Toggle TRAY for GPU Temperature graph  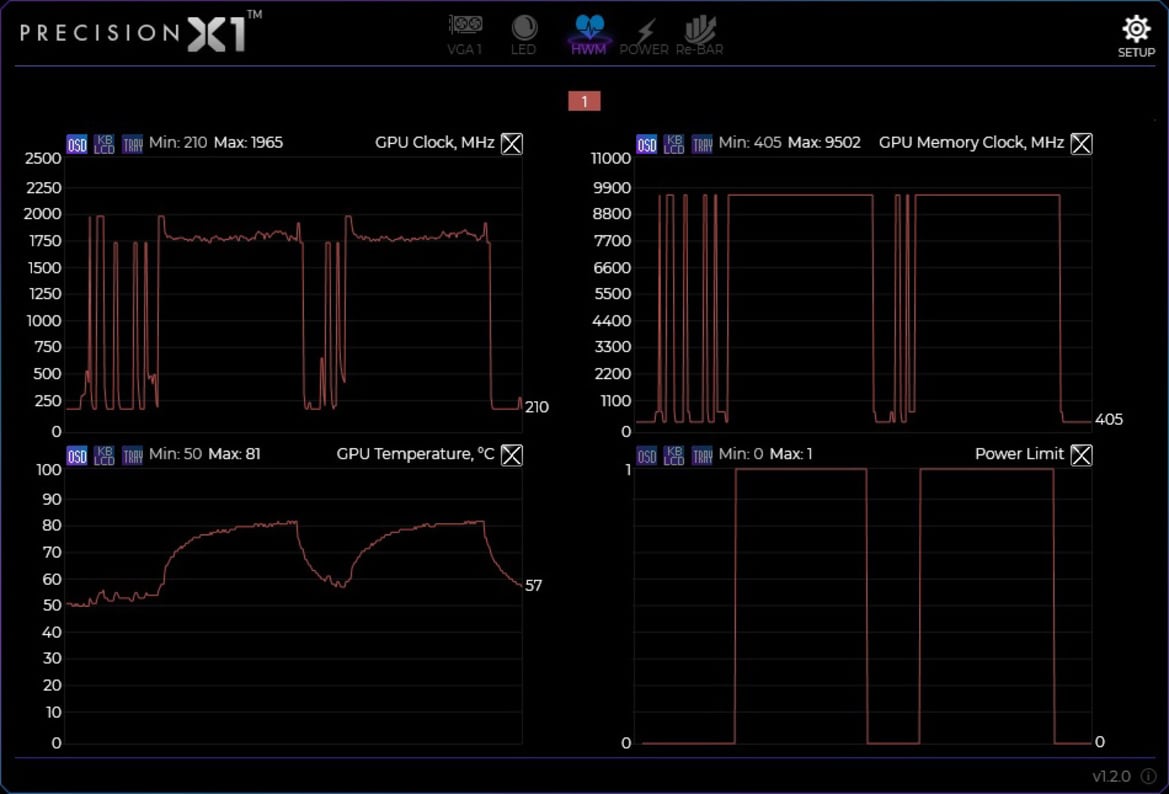pos(133,456)
